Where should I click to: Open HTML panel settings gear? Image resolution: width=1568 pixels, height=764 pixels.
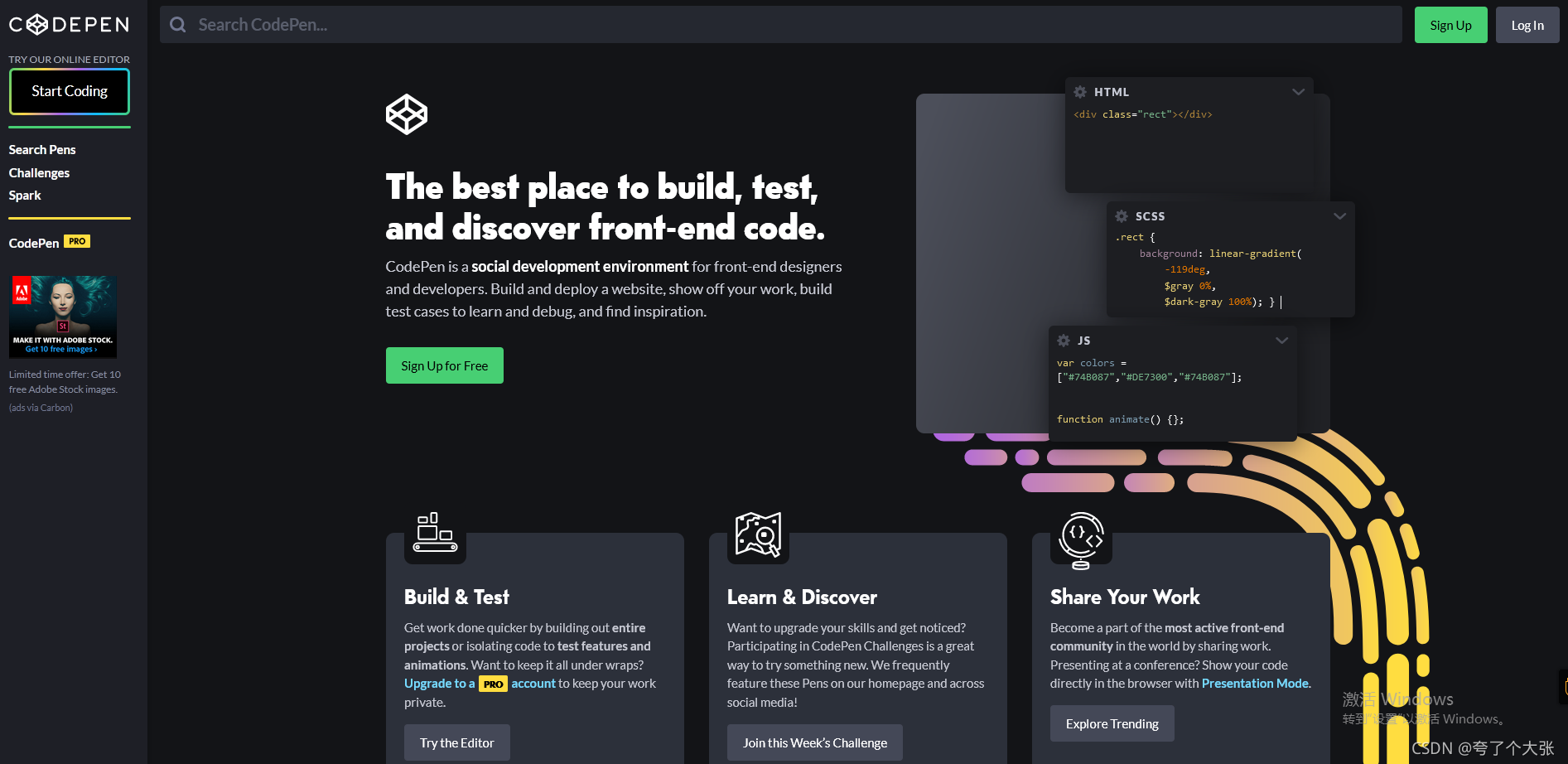tap(1080, 92)
